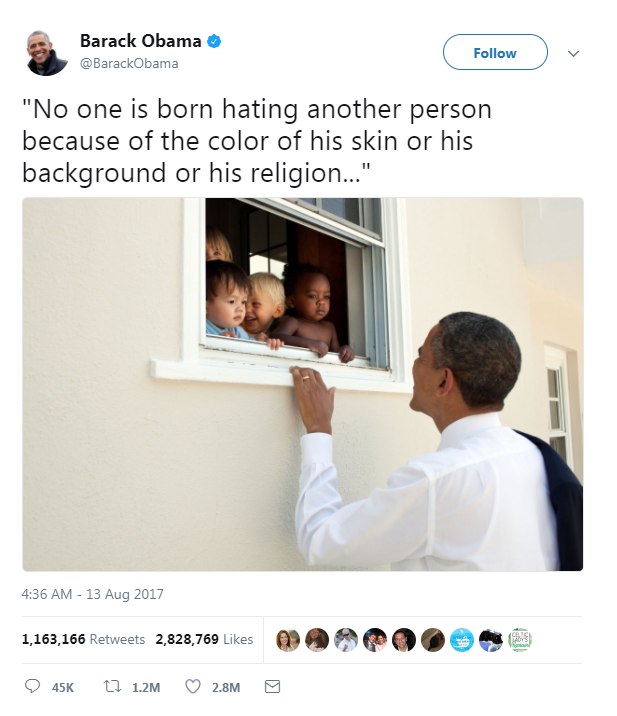Open the tweet photo of the window

[x=303, y=384]
